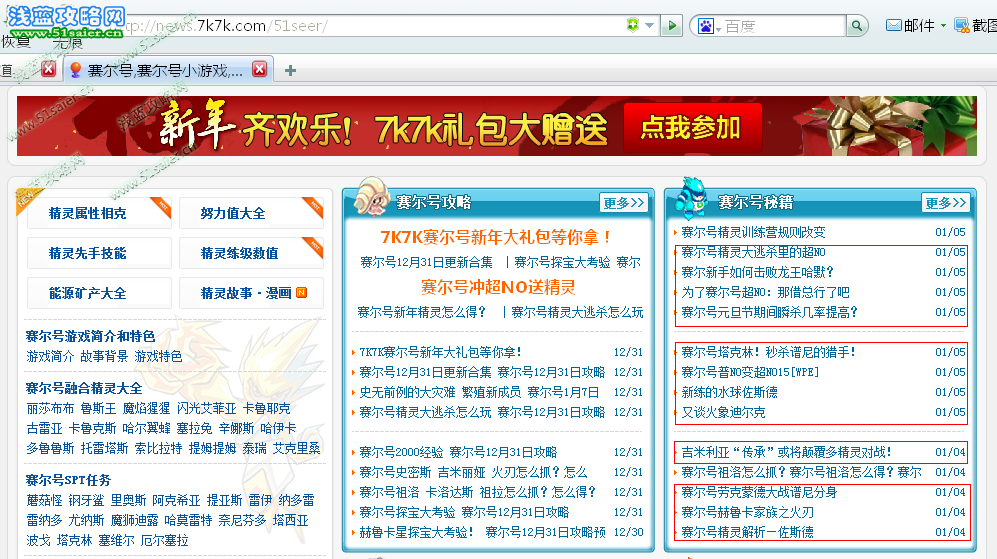Click 故事背景 link

(104, 357)
